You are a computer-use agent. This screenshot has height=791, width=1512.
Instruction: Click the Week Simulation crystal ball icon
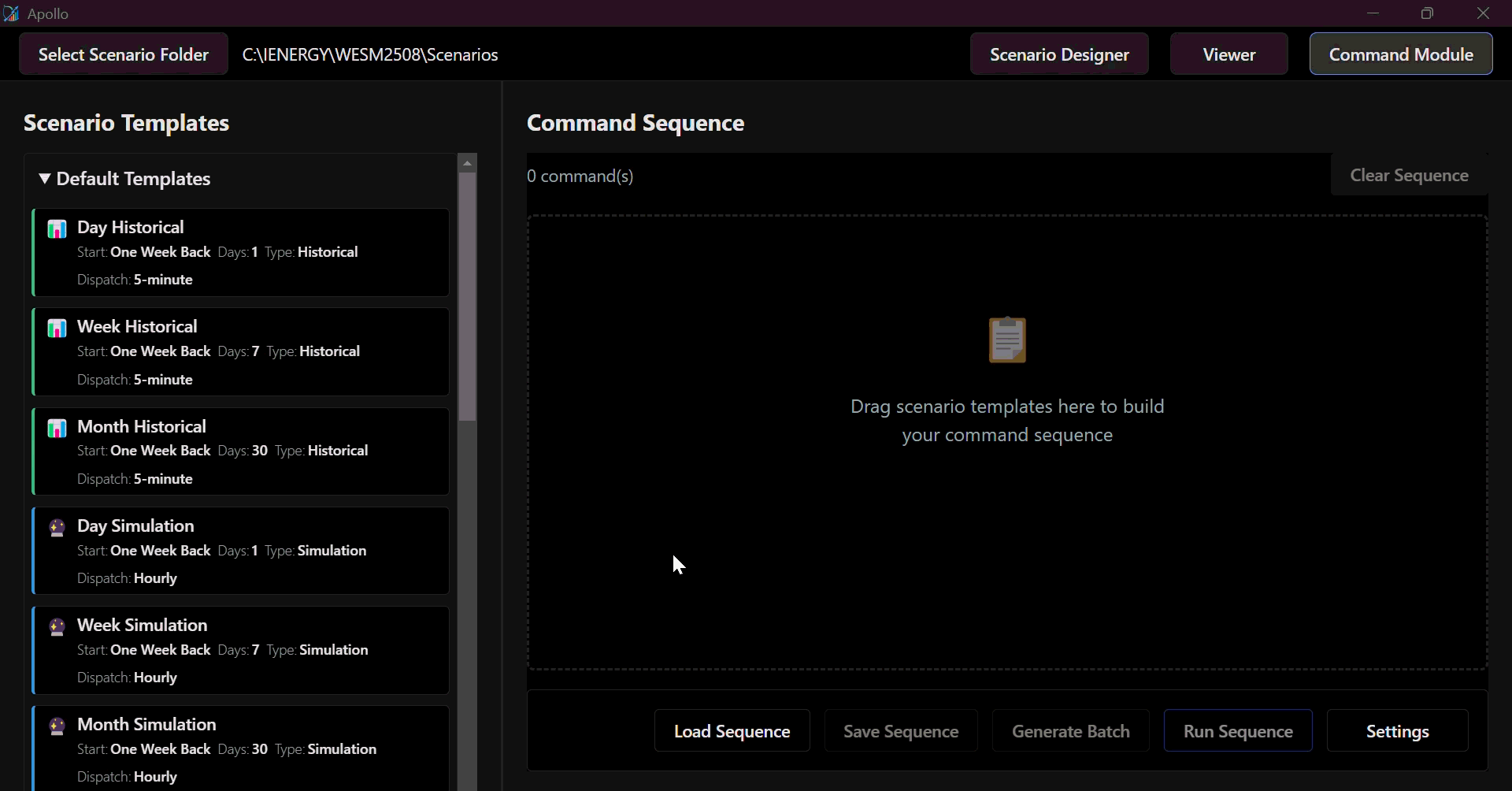click(57, 627)
